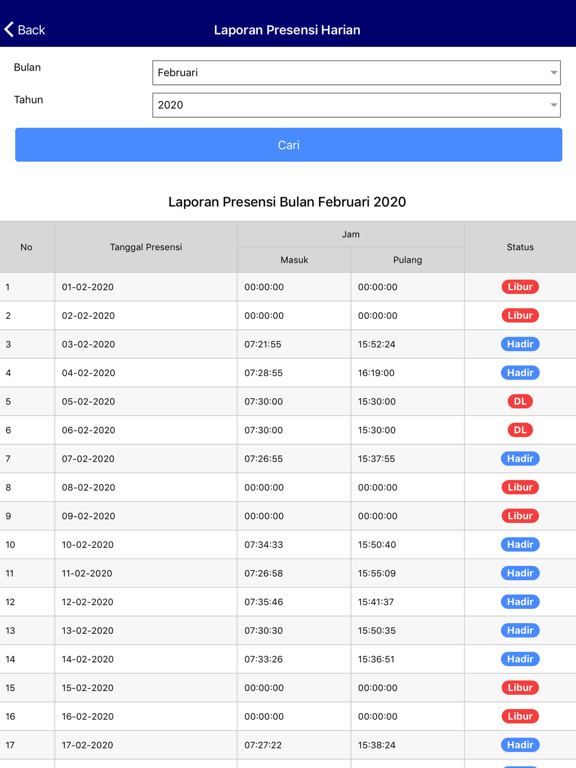Click the Pulang time 16:19:00

click(x=376, y=373)
